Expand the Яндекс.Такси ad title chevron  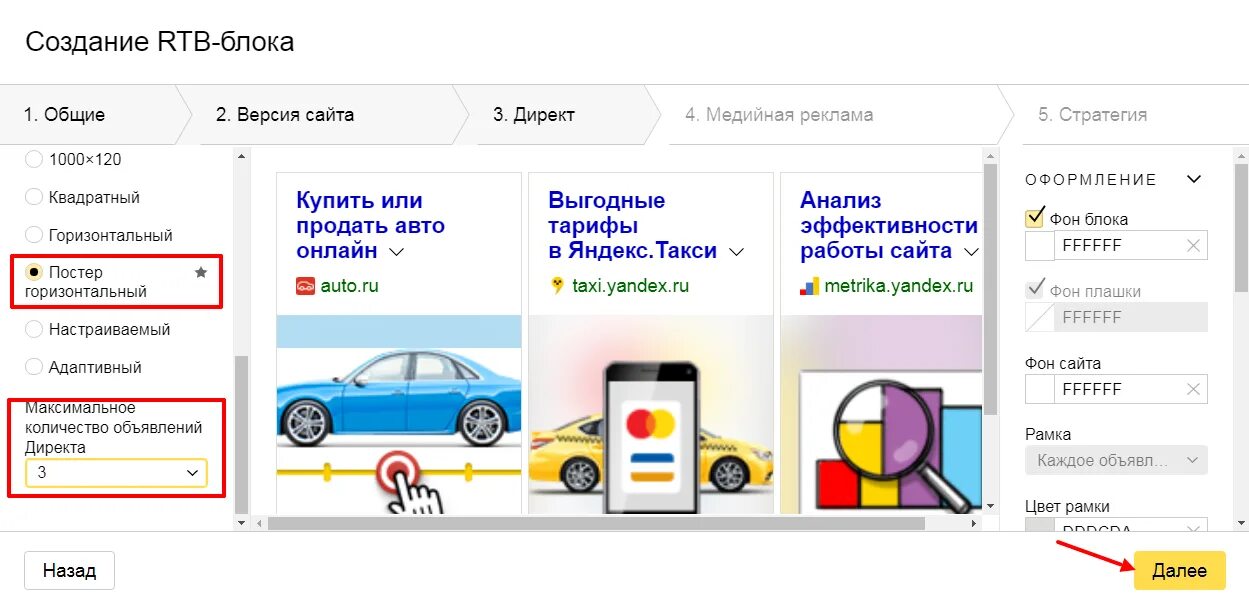736,252
